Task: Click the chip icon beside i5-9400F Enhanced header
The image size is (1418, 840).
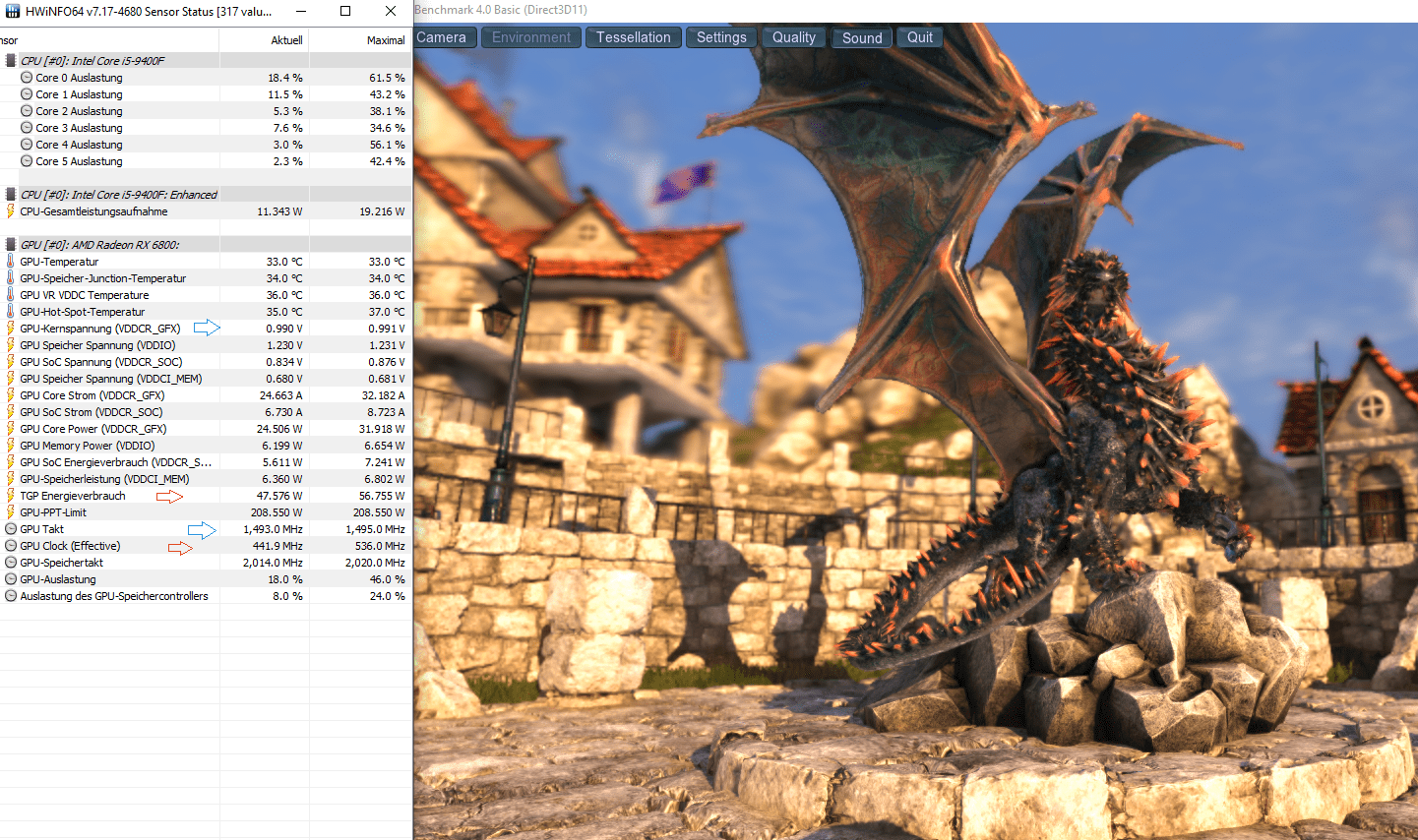Action: 11,195
